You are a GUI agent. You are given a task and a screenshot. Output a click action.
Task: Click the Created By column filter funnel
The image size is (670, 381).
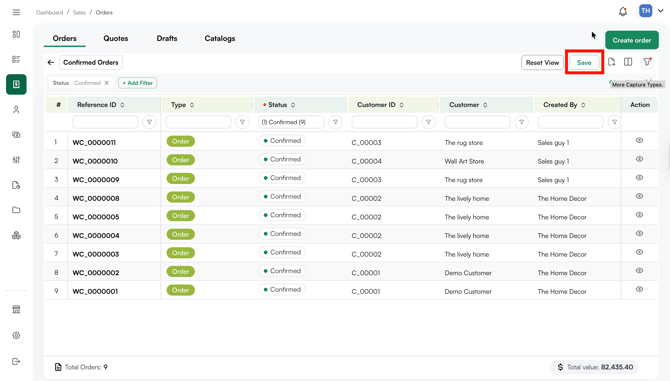click(614, 122)
